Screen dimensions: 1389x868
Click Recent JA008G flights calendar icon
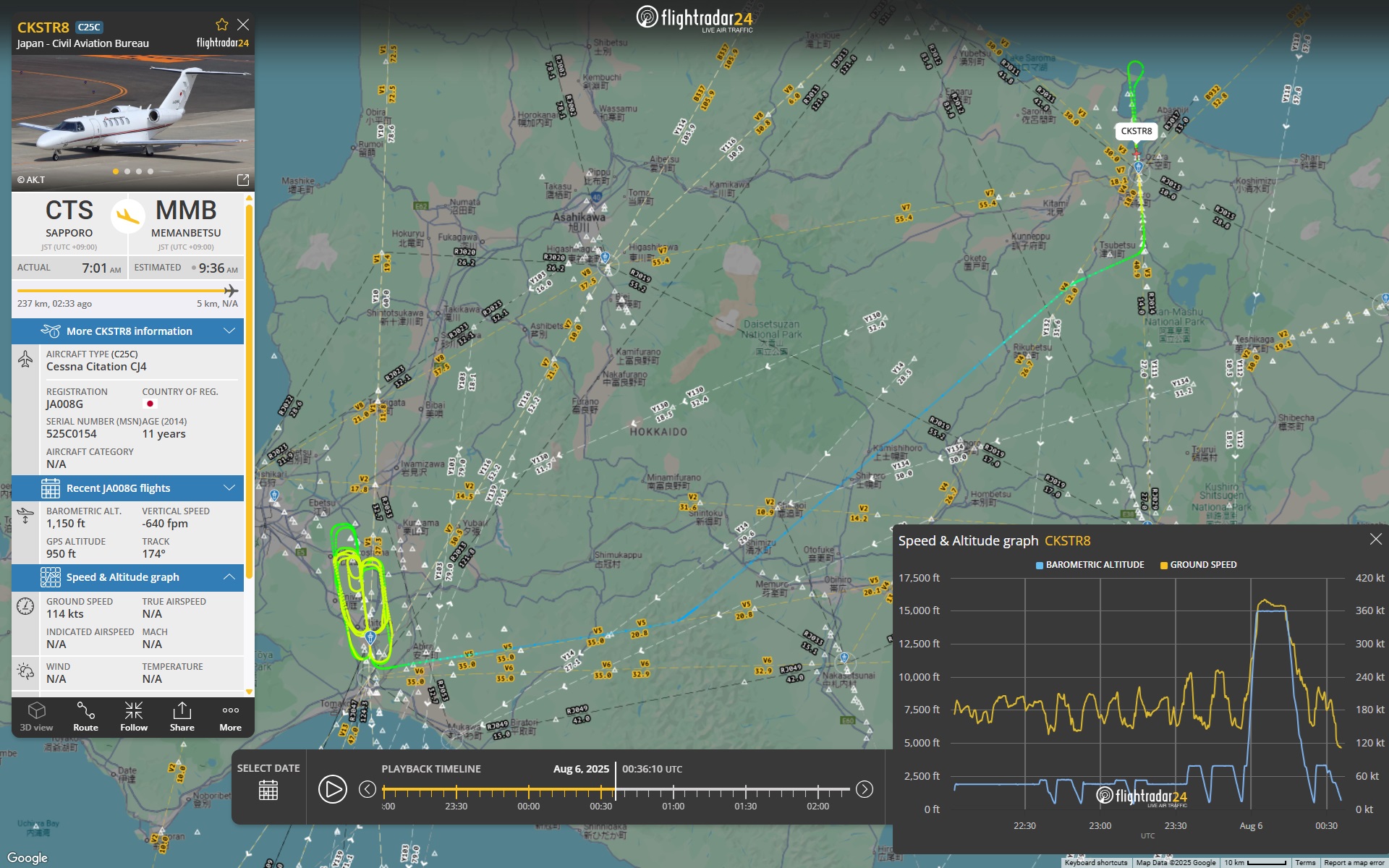point(51,488)
